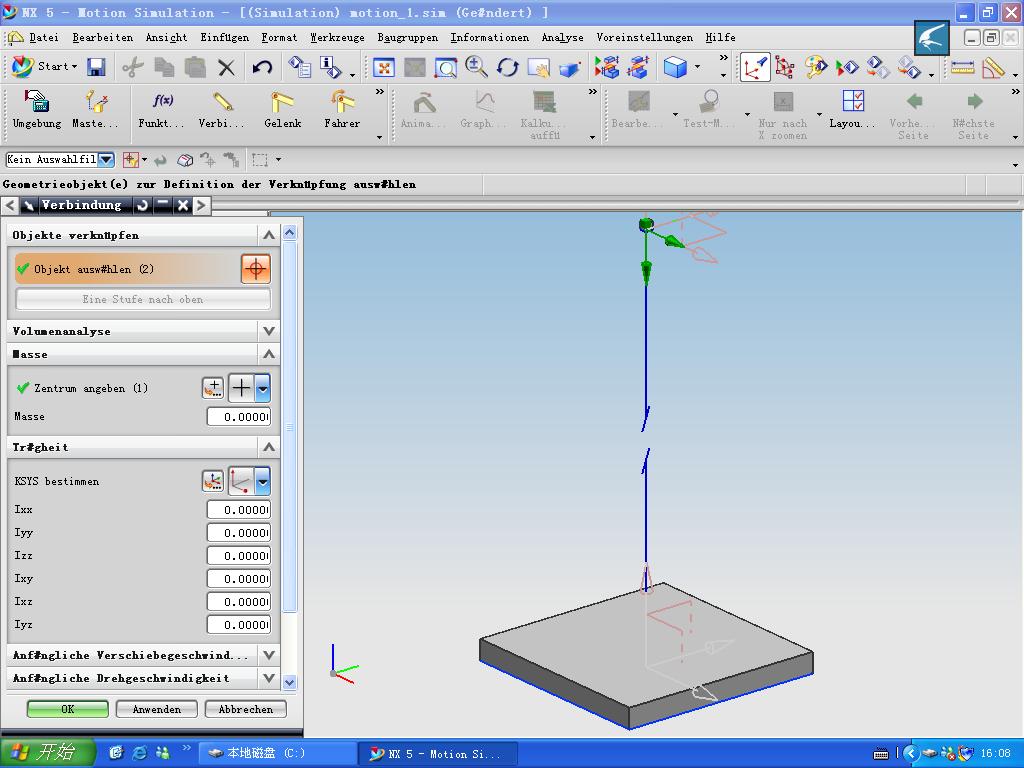The height and width of the screenshot is (768, 1024).
Task: Open the Hilfe menu
Action: click(720, 37)
